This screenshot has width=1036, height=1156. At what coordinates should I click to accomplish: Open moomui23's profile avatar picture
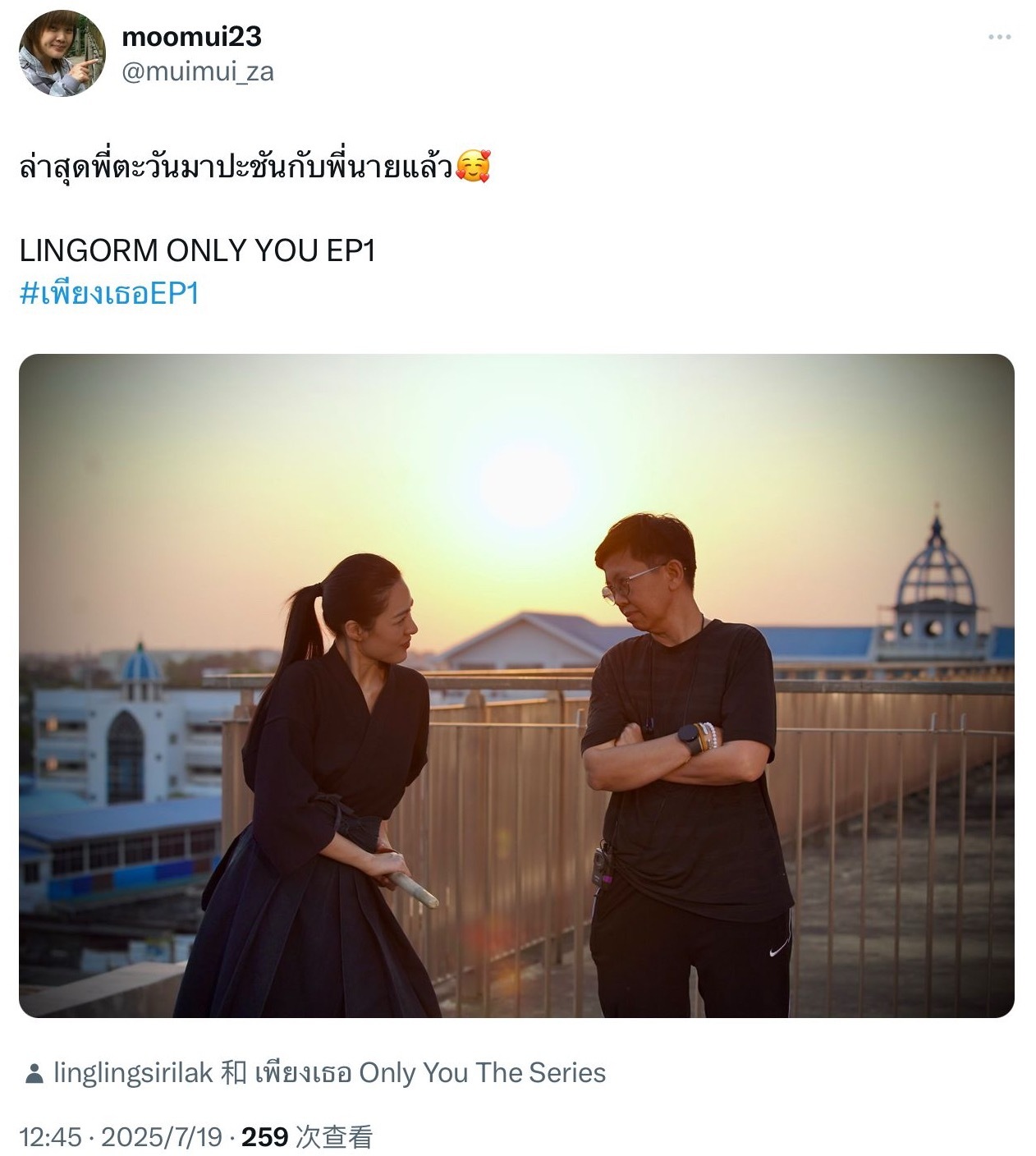62,53
